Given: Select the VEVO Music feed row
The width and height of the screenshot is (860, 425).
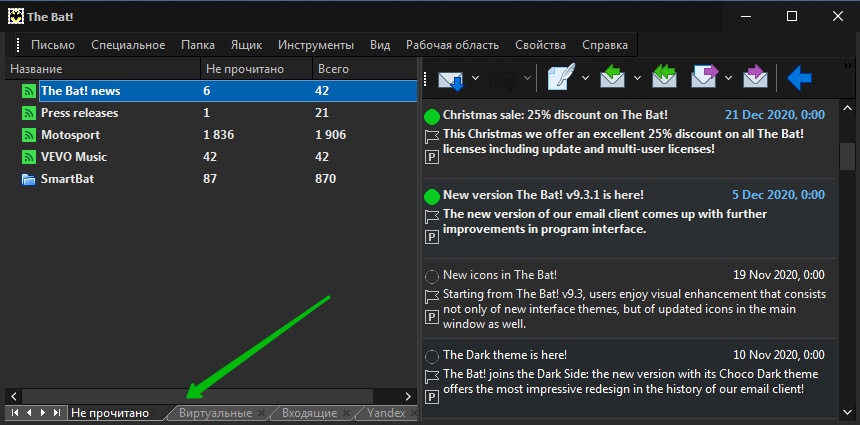Looking at the screenshot, I should pyautogui.click(x=211, y=157).
